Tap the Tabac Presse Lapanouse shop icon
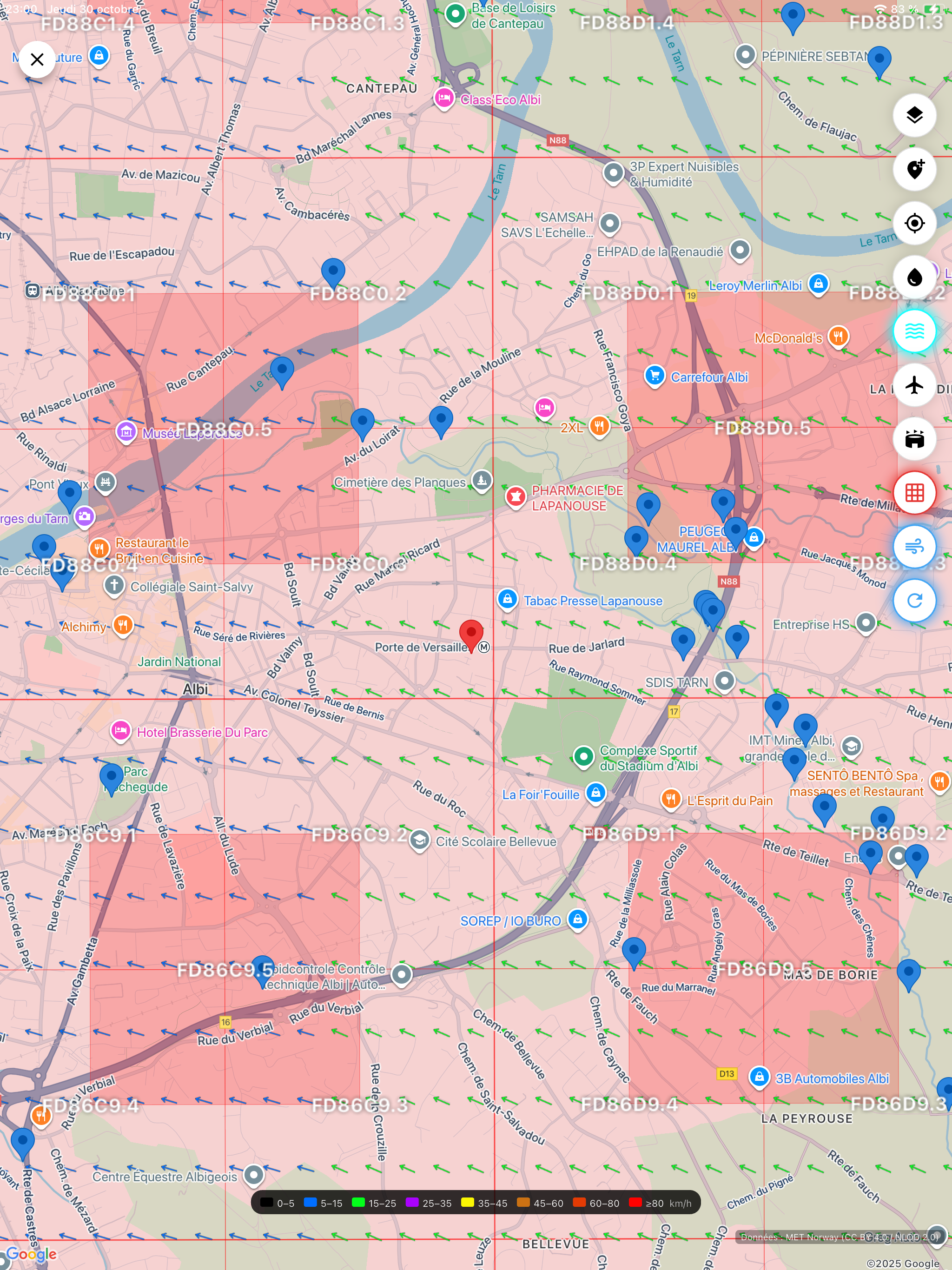This screenshot has height=1270, width=952. (508, 600)
